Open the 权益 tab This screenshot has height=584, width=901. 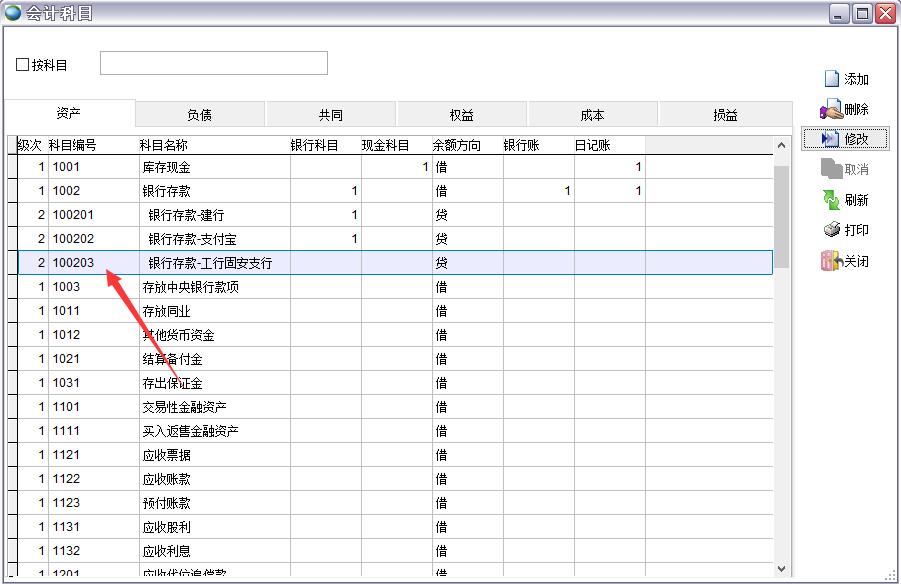tap(461, 115)
